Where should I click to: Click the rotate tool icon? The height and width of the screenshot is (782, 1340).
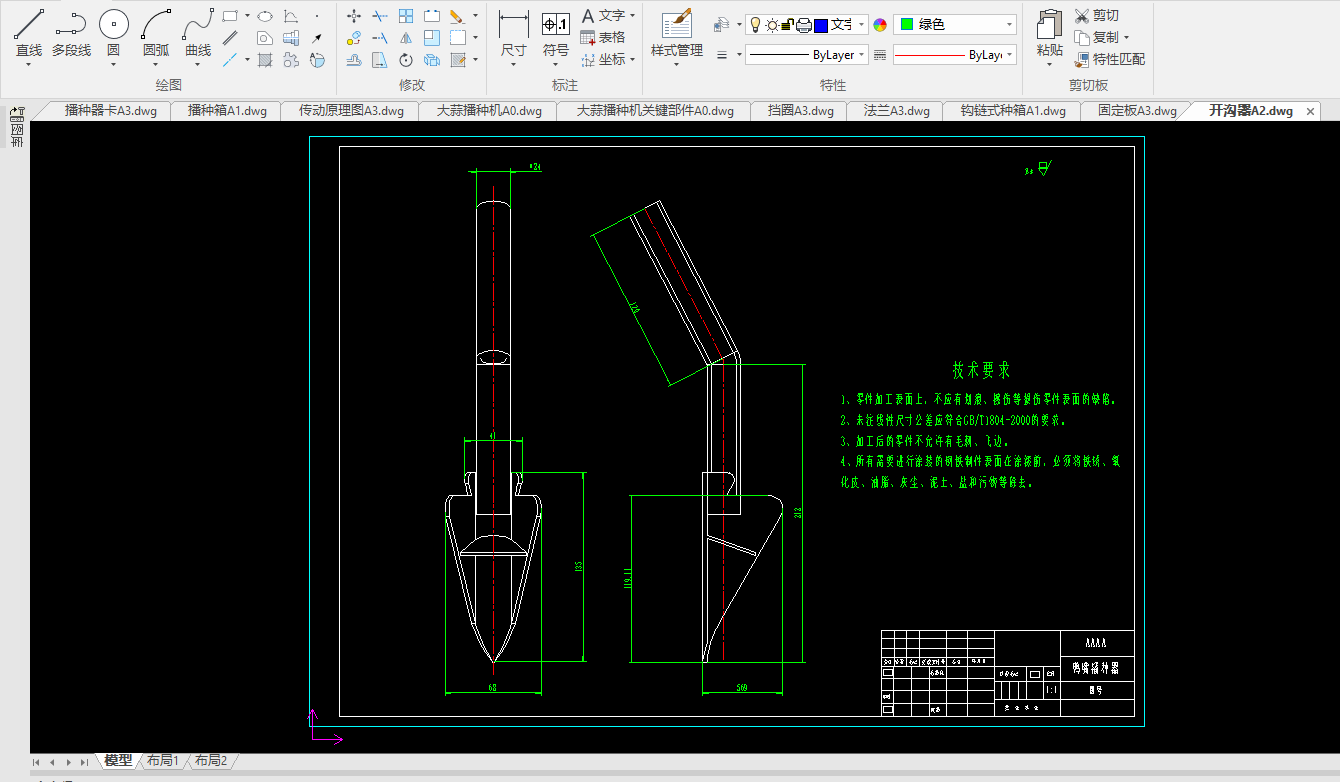(x=406, y=60)
